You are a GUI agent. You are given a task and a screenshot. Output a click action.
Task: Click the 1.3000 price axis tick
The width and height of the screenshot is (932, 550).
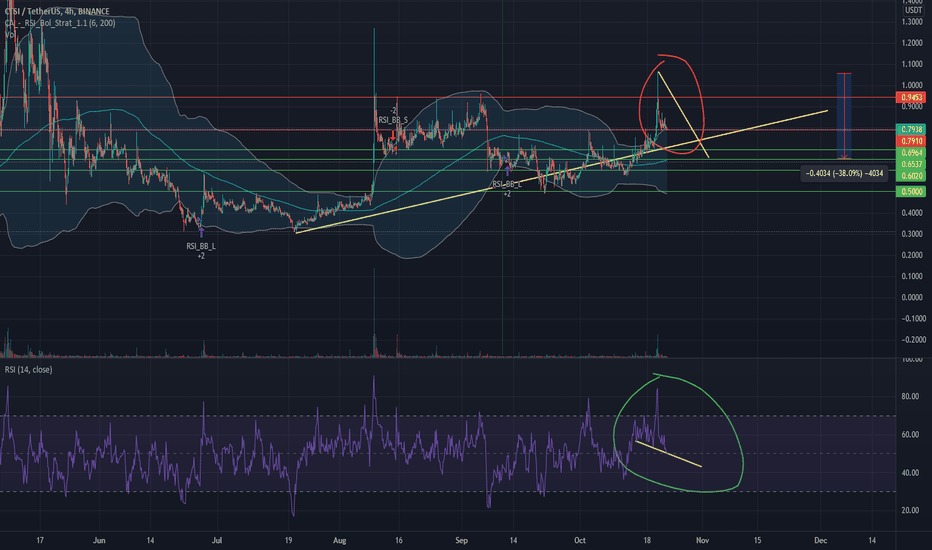tap(912, 22)
